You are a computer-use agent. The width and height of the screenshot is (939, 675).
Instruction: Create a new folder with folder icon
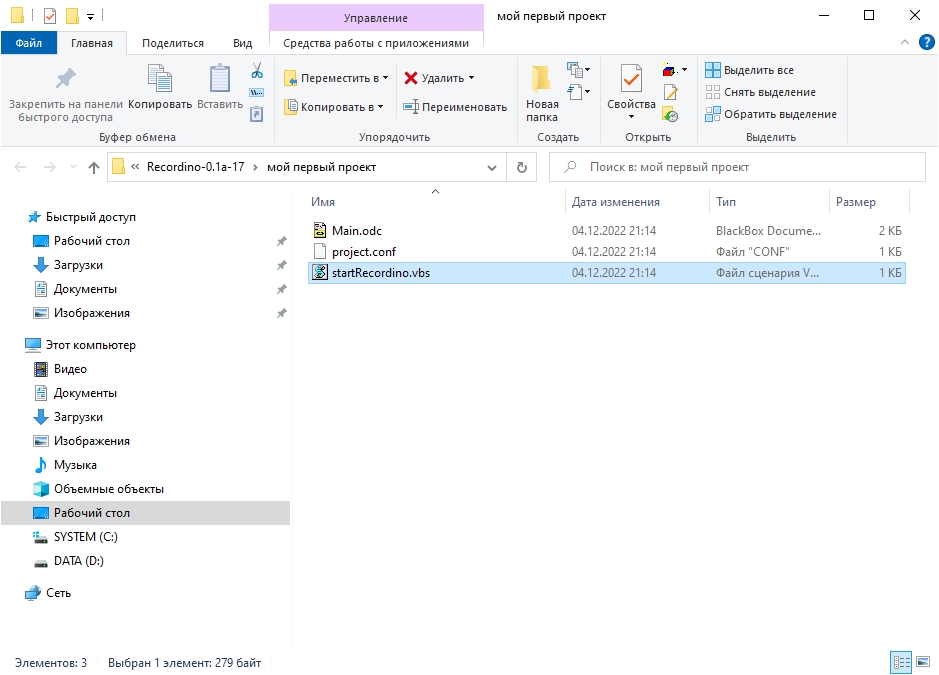[542, 88]
